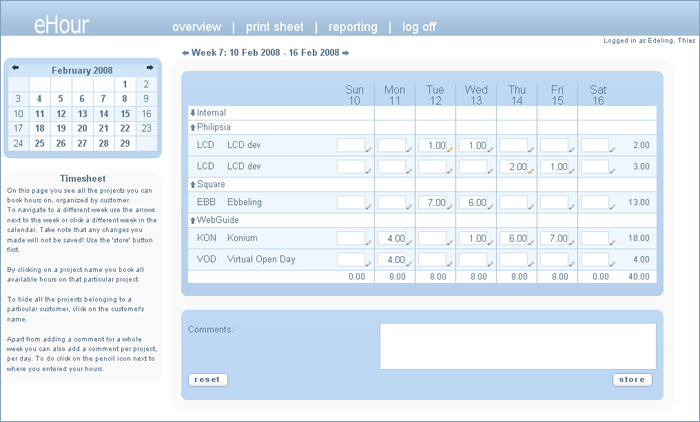Click the February 2008 calendar title

pyautogui.click(x=82, y=71)
